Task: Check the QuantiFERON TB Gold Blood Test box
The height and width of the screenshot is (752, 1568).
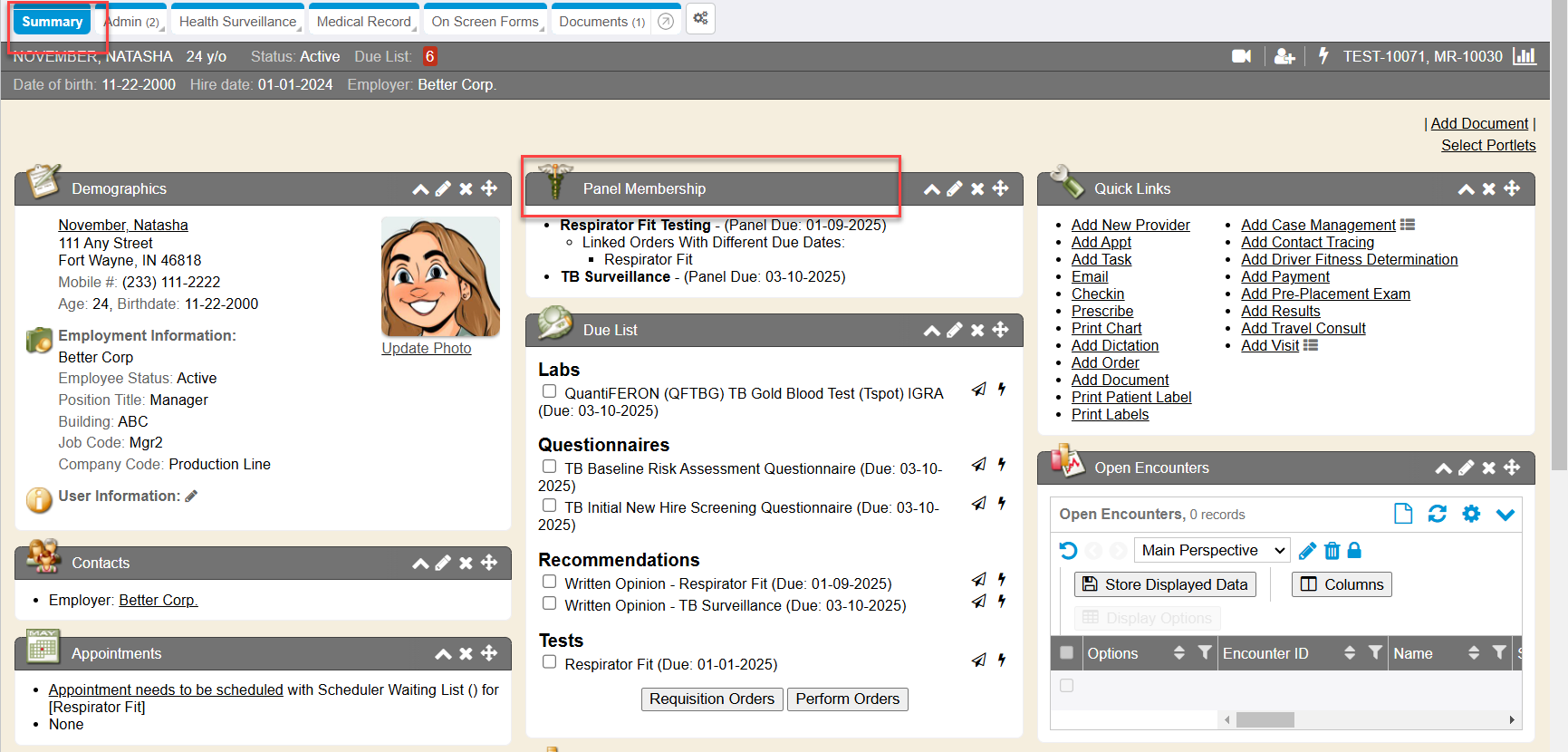Action: pyautogui.click(x=549, y=391)
